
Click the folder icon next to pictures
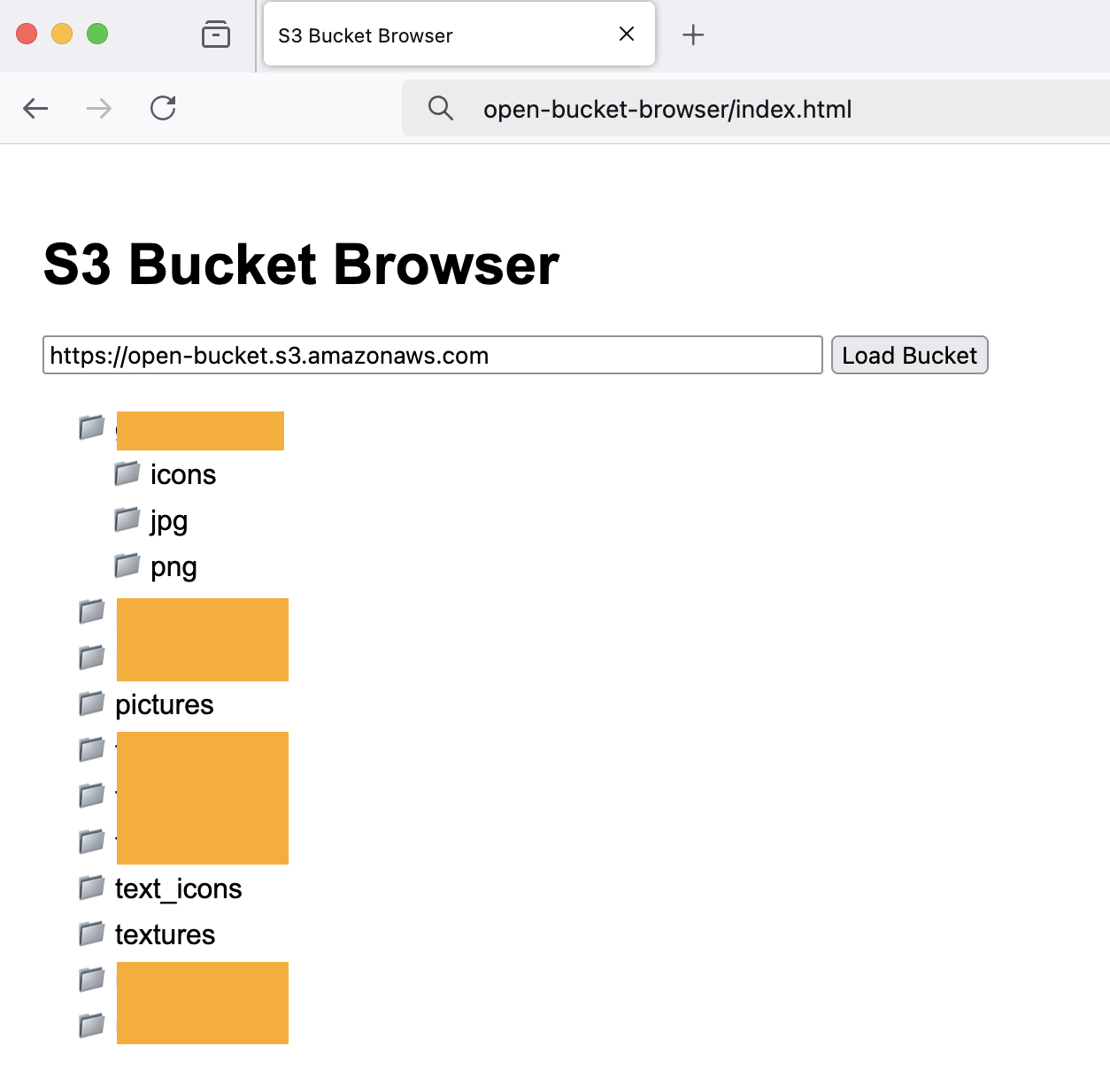92,704
